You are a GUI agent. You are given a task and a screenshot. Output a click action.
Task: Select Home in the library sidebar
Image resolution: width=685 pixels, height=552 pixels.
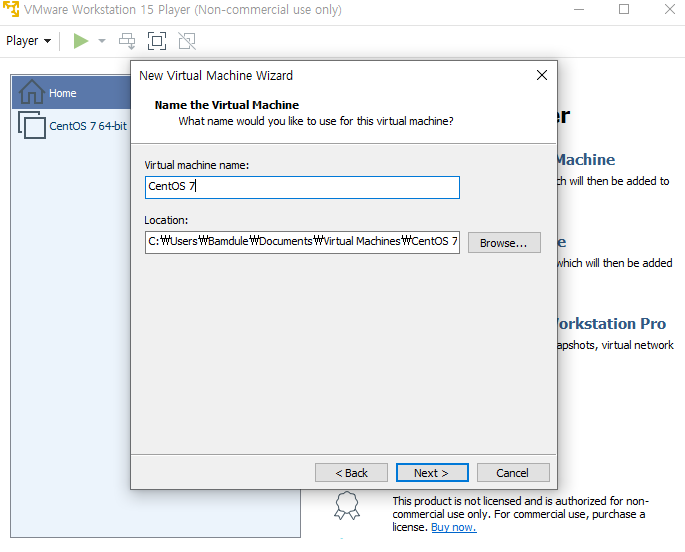72,93
